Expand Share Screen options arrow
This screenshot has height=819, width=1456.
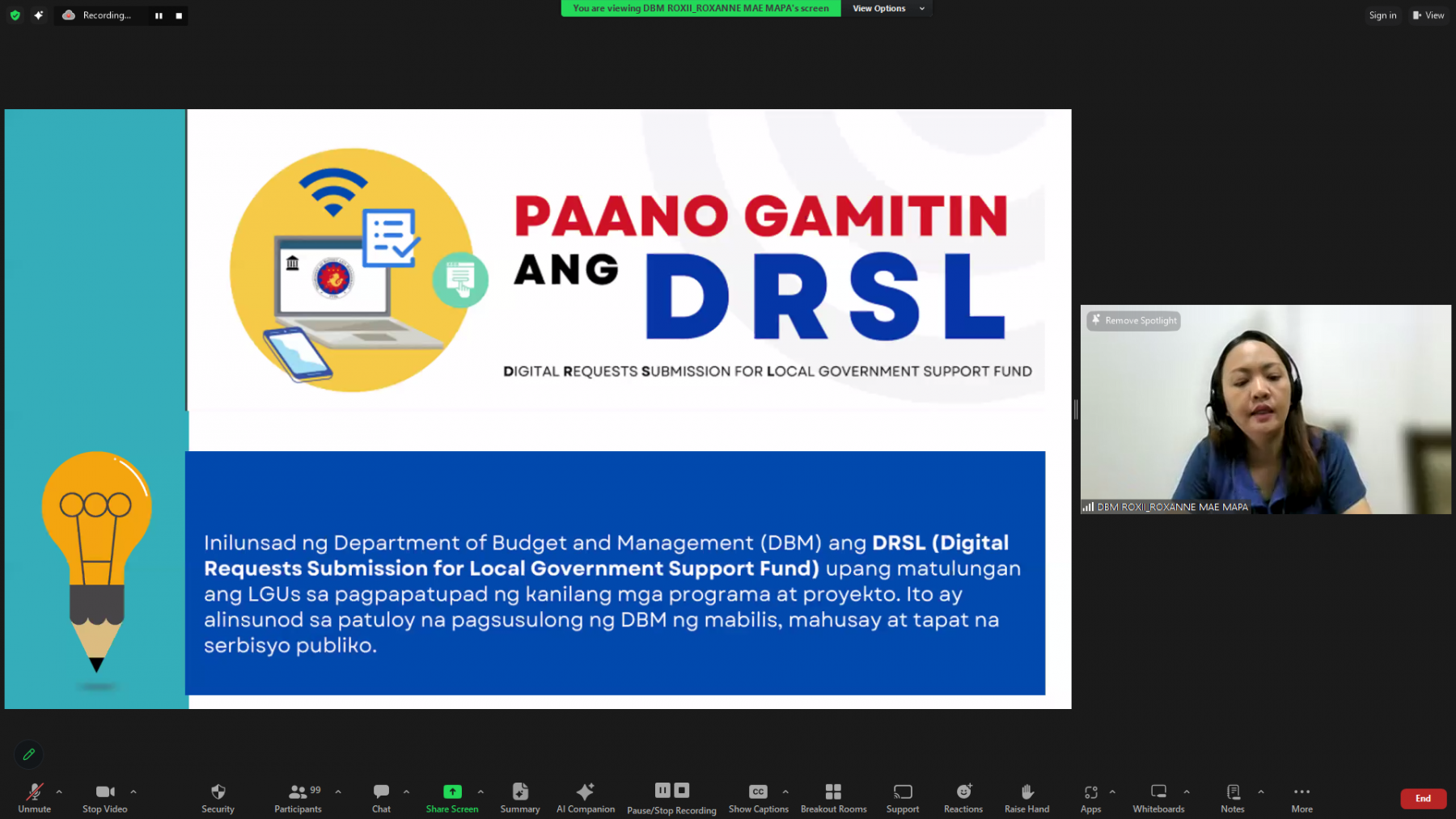click(x=480, y=792)
